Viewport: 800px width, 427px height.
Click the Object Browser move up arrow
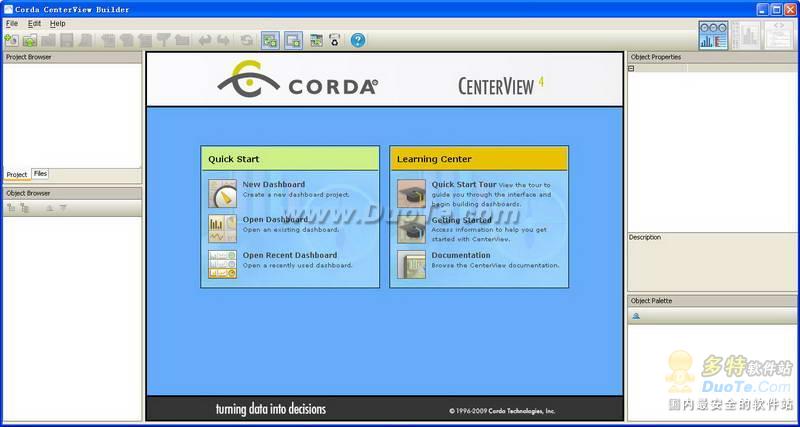(x=49, y=208)
